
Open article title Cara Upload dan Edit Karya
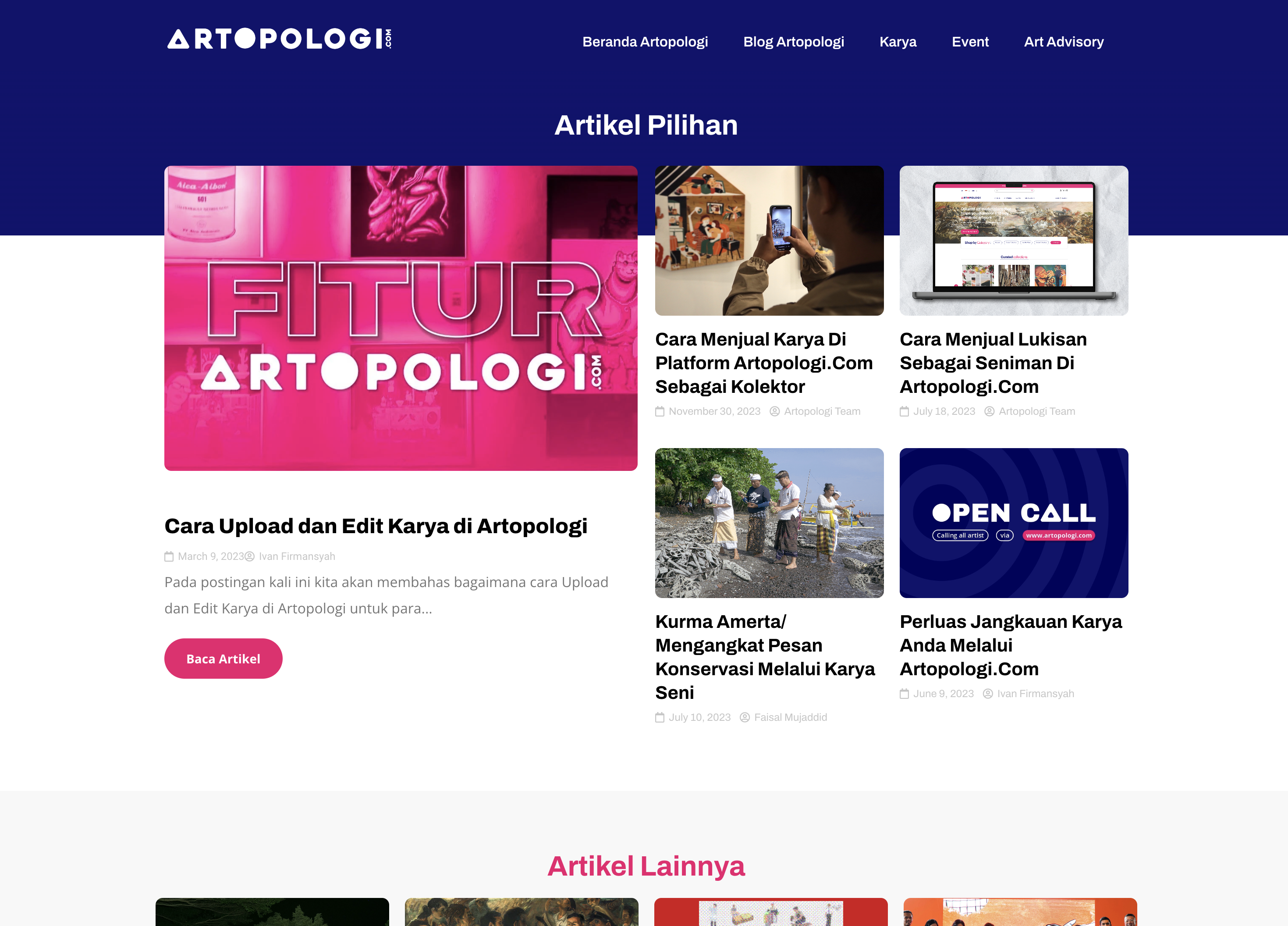(x=376, y=526)
